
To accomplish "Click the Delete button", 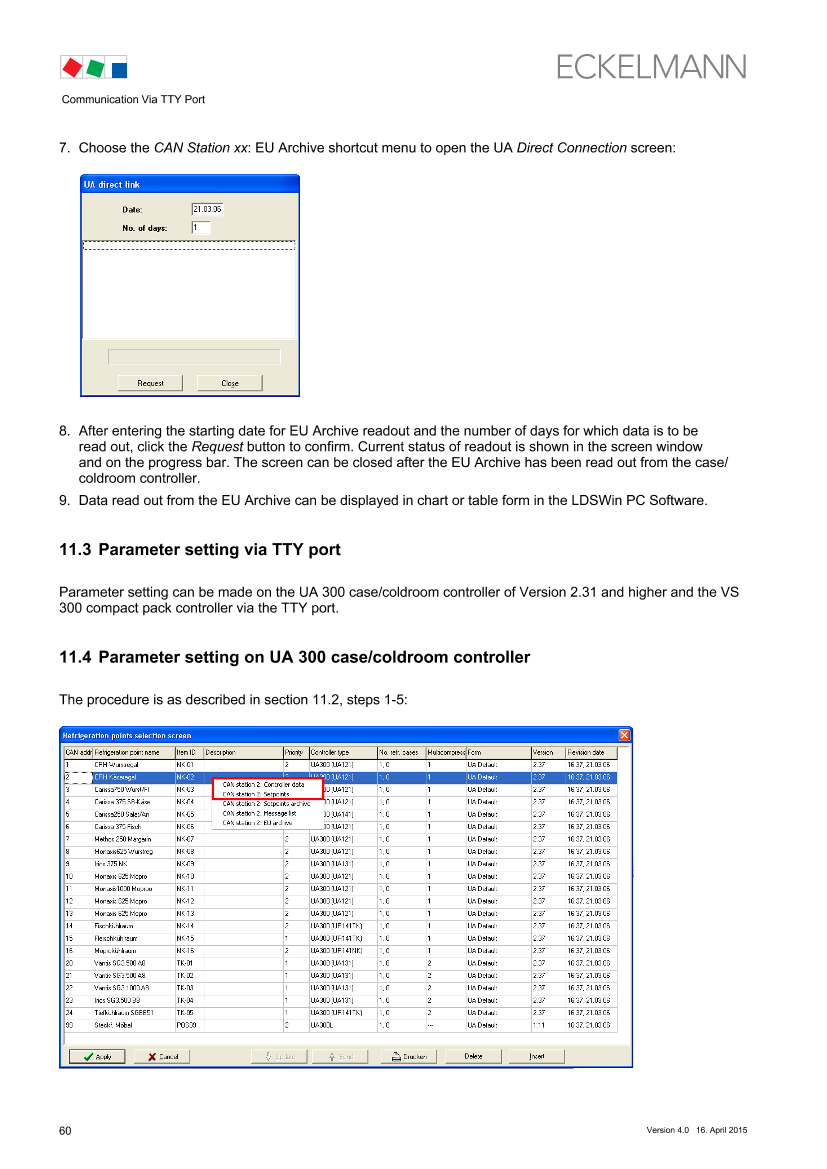I will pyautogui.click(x=473, y=1056).
